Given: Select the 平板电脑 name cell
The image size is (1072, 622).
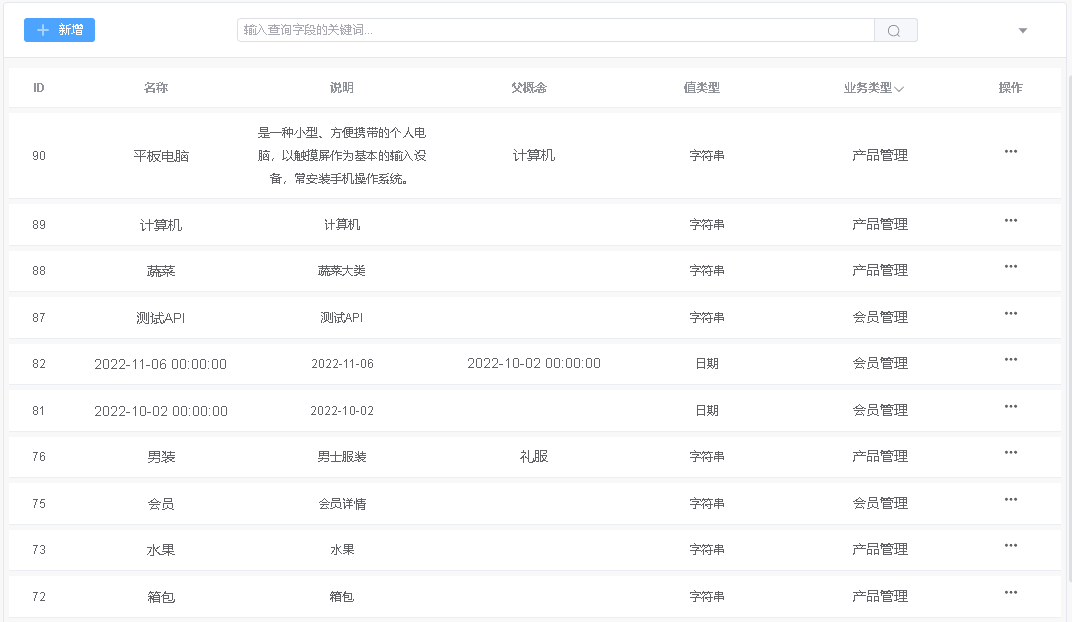Looking at the screenshot, I should pos(161,156).
